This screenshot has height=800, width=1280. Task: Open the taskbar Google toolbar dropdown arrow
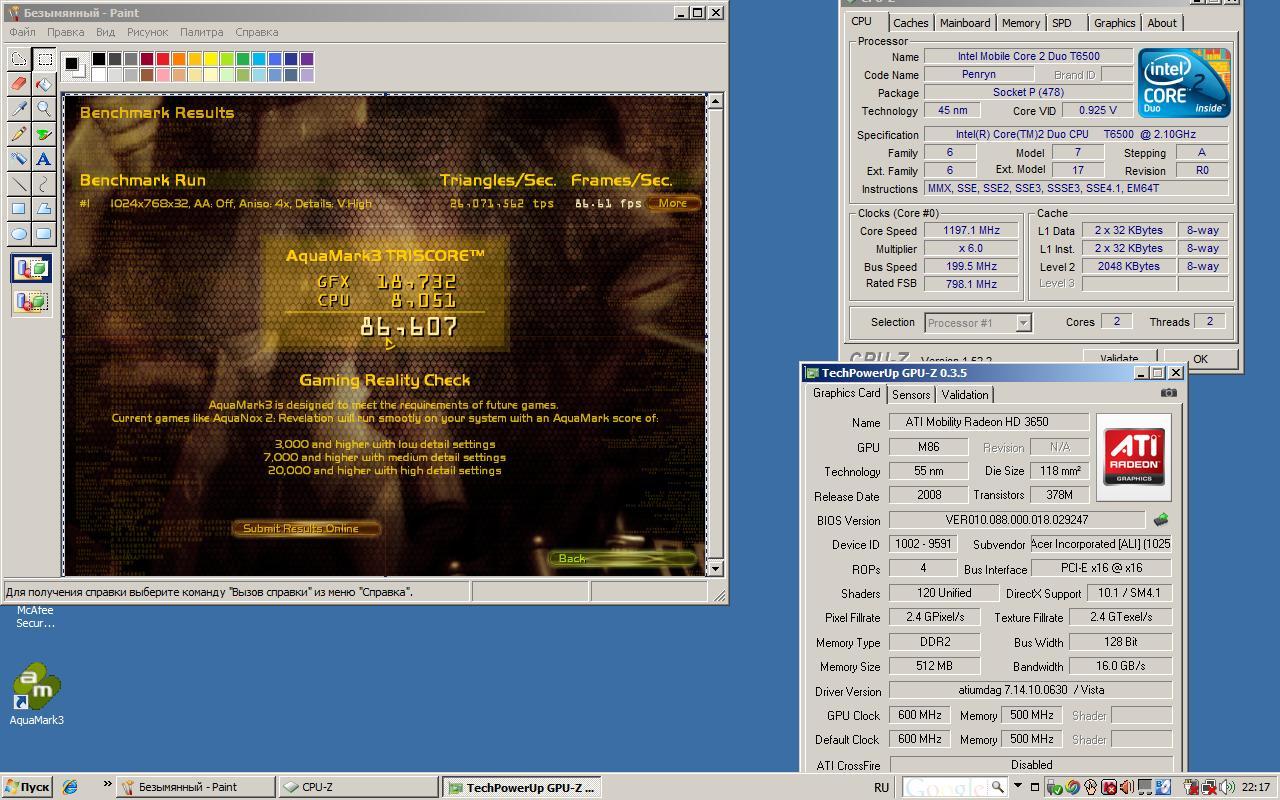[1017, 786]
